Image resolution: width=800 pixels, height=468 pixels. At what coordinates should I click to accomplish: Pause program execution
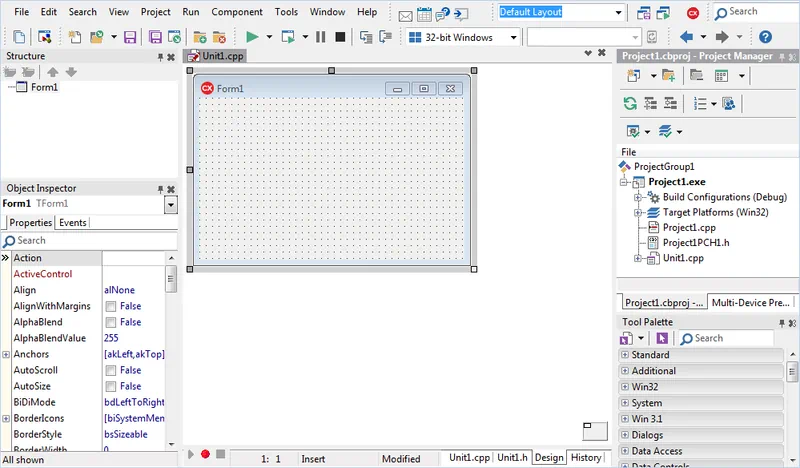[x=320, y=37]
